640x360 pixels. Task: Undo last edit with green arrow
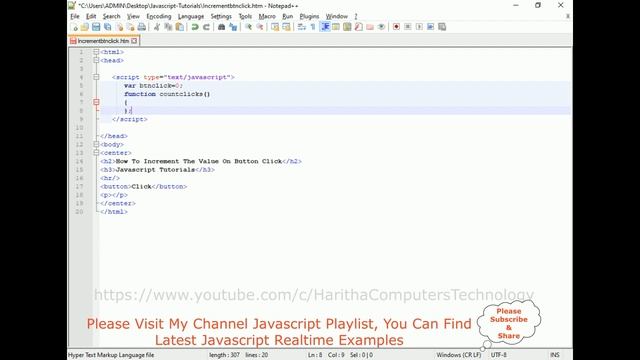point(195,27)
